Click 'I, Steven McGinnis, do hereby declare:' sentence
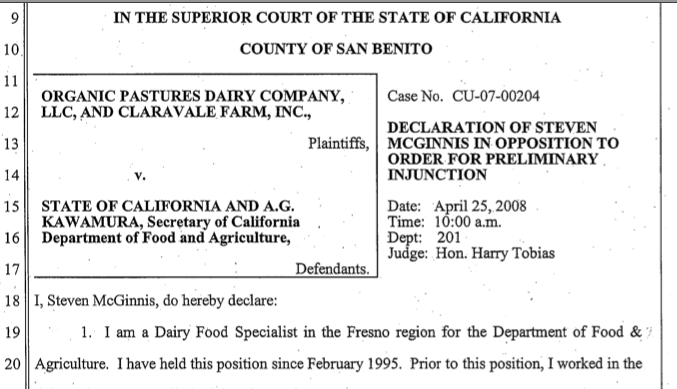The height and width of the screenshot is (389, 677). tap(155, 300)
